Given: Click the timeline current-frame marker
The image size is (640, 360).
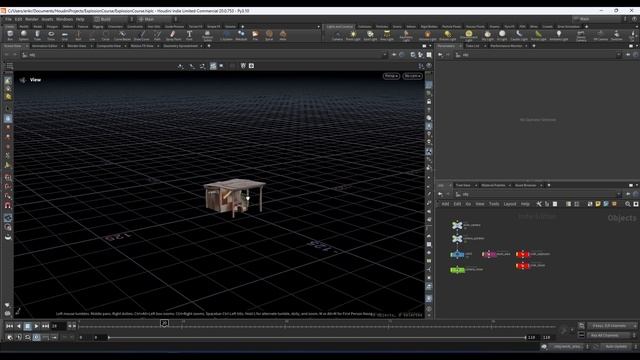Looking at the screenshot, I should coord(164,323).
